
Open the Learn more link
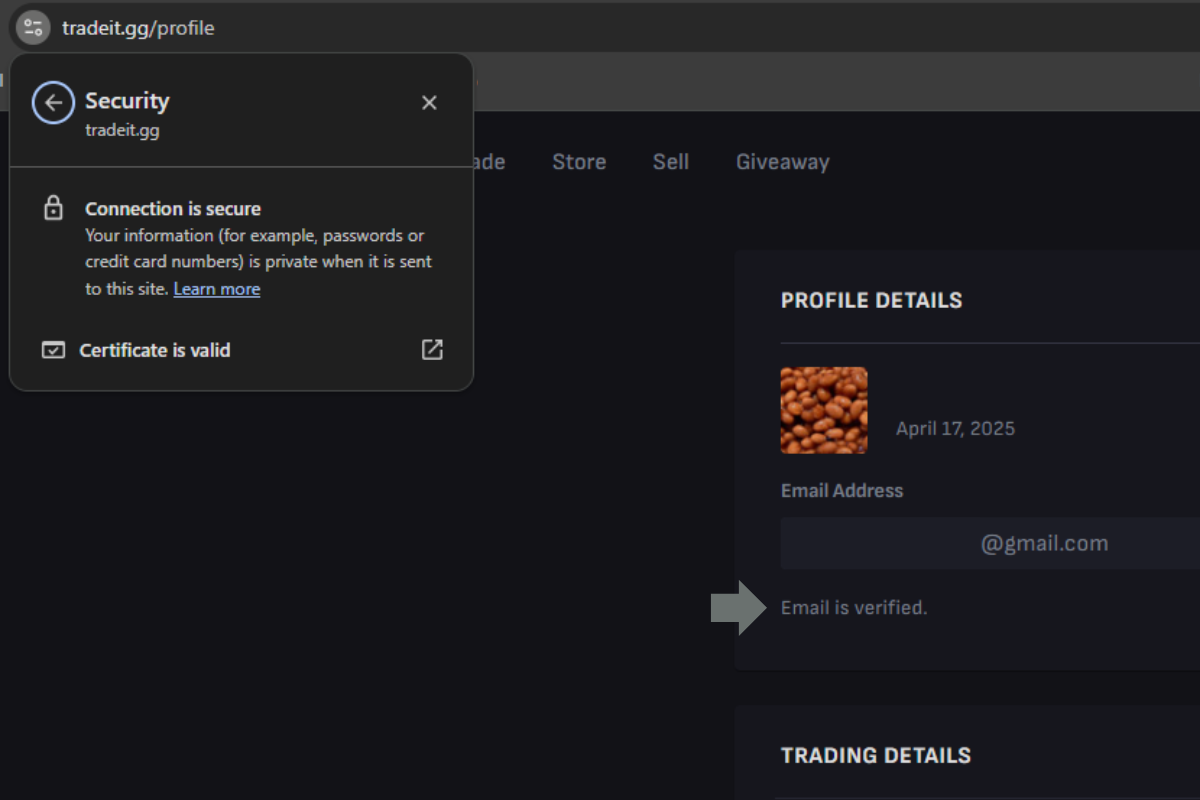click(217, 288)
